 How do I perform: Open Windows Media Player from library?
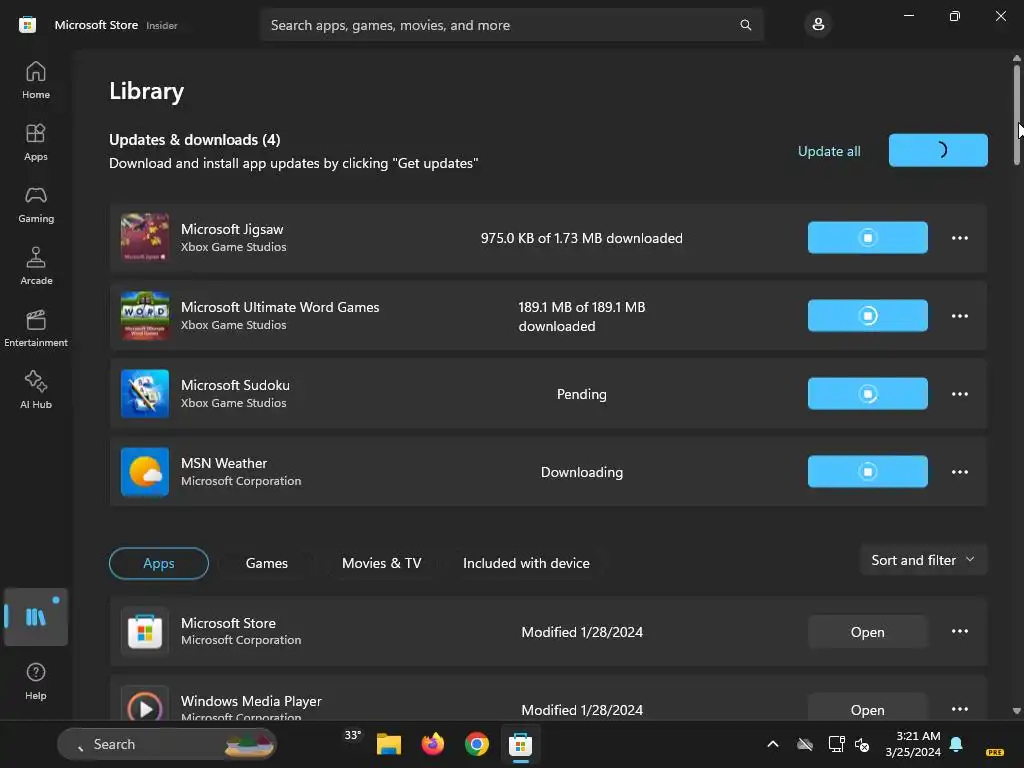867,707
